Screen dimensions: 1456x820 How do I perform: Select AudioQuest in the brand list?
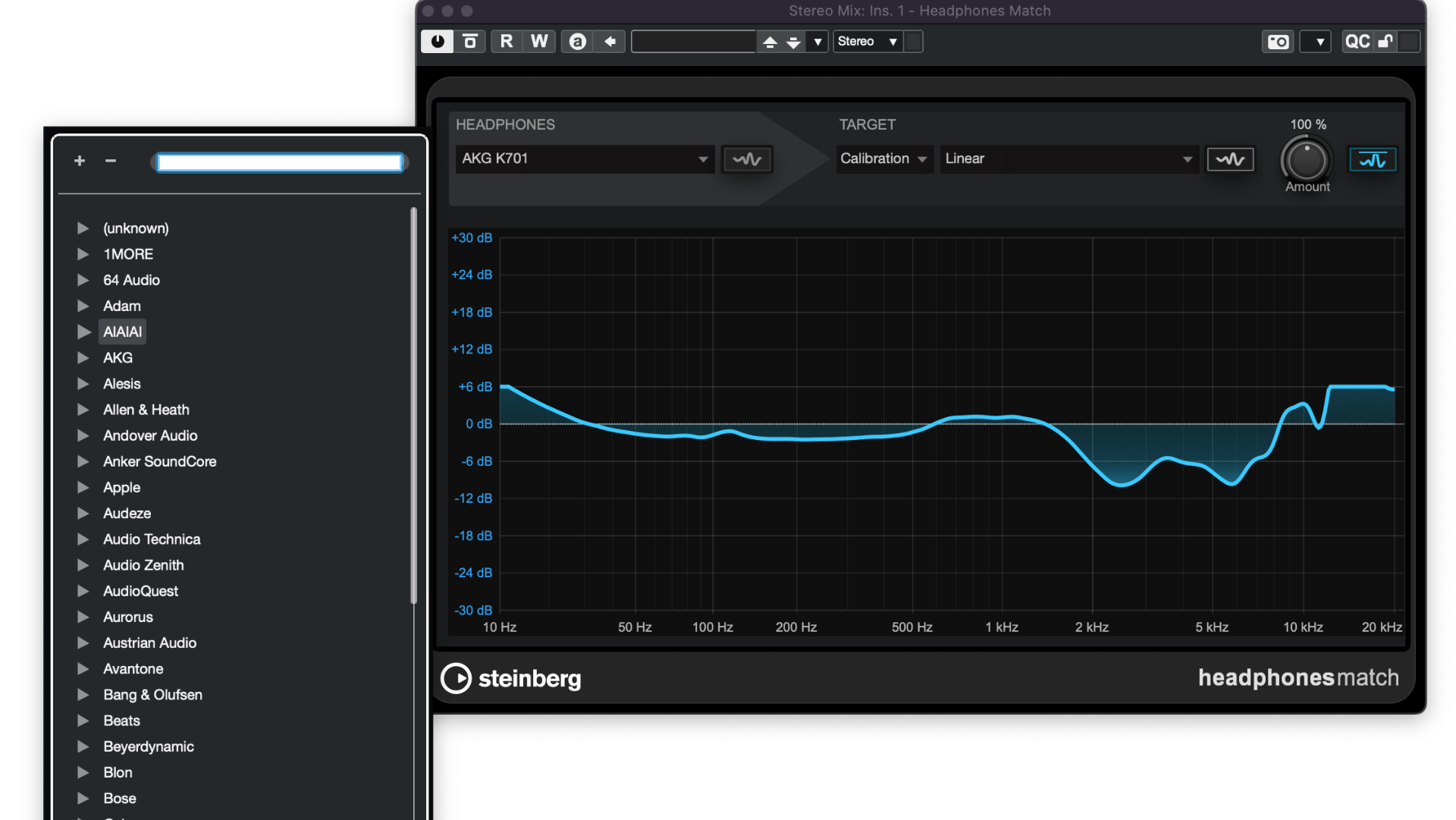pos(140,591)
